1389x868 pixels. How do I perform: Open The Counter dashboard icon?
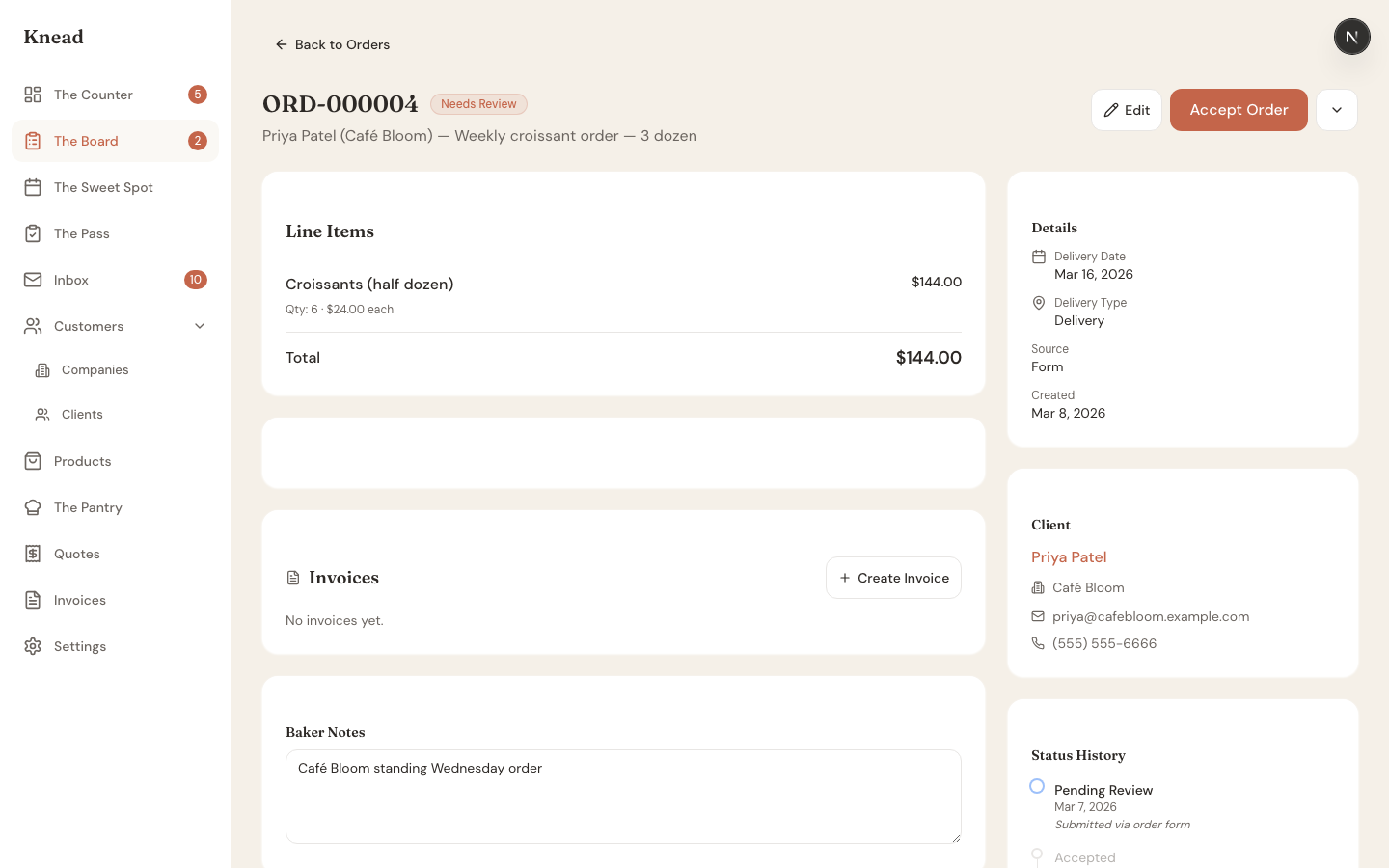[32, 95]
